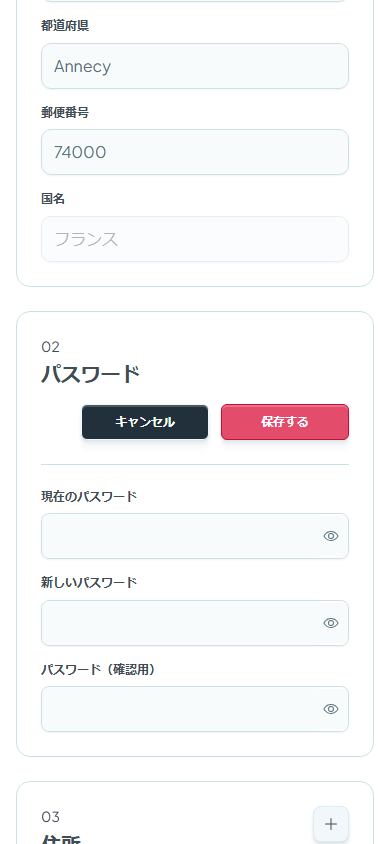This screenshot has width=390, height=844.
Task: Toggle visibility of the new password field
Action: tap(331, 623)
